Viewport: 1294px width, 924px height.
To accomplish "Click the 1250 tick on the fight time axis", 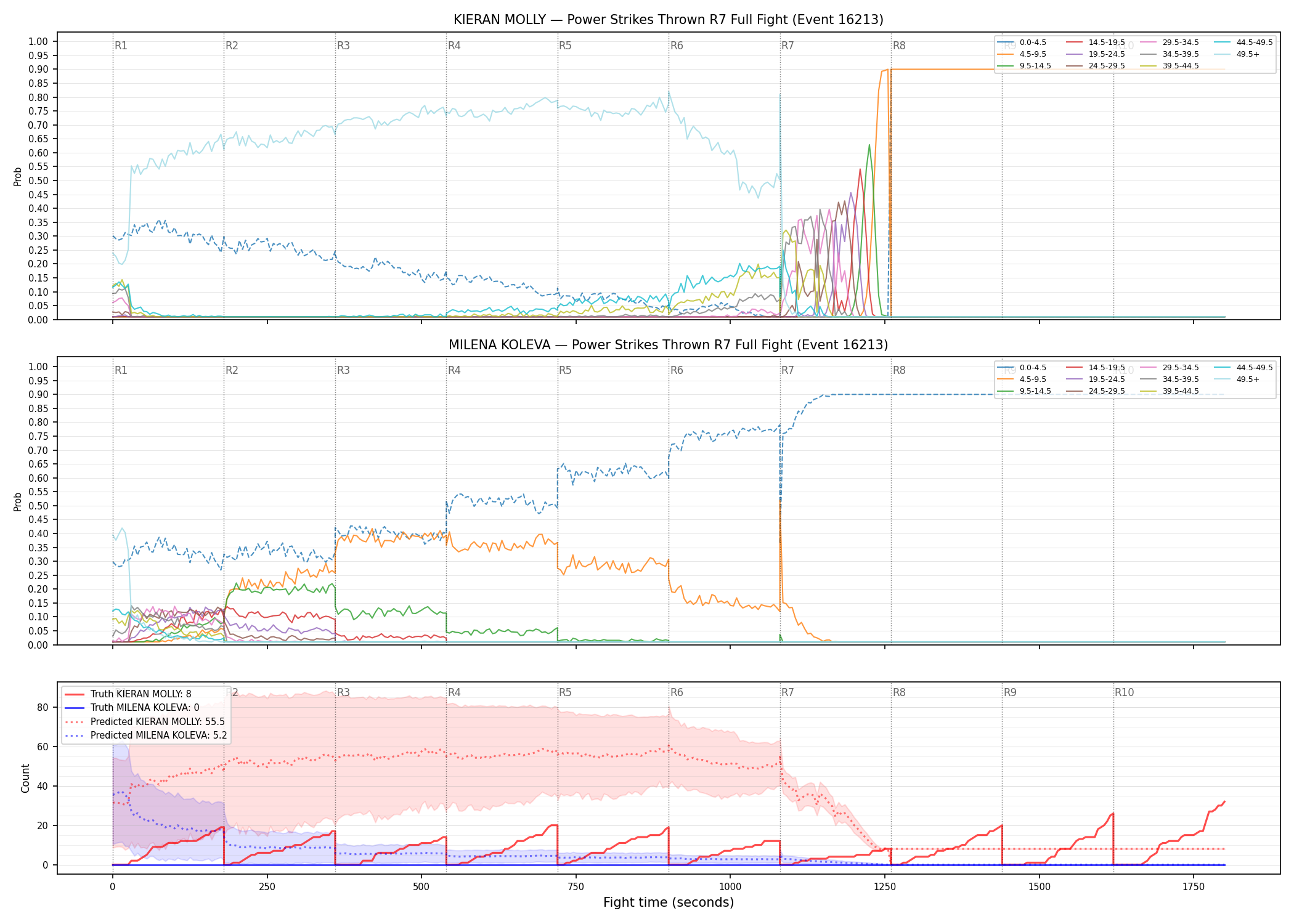I will click(885, 887).
